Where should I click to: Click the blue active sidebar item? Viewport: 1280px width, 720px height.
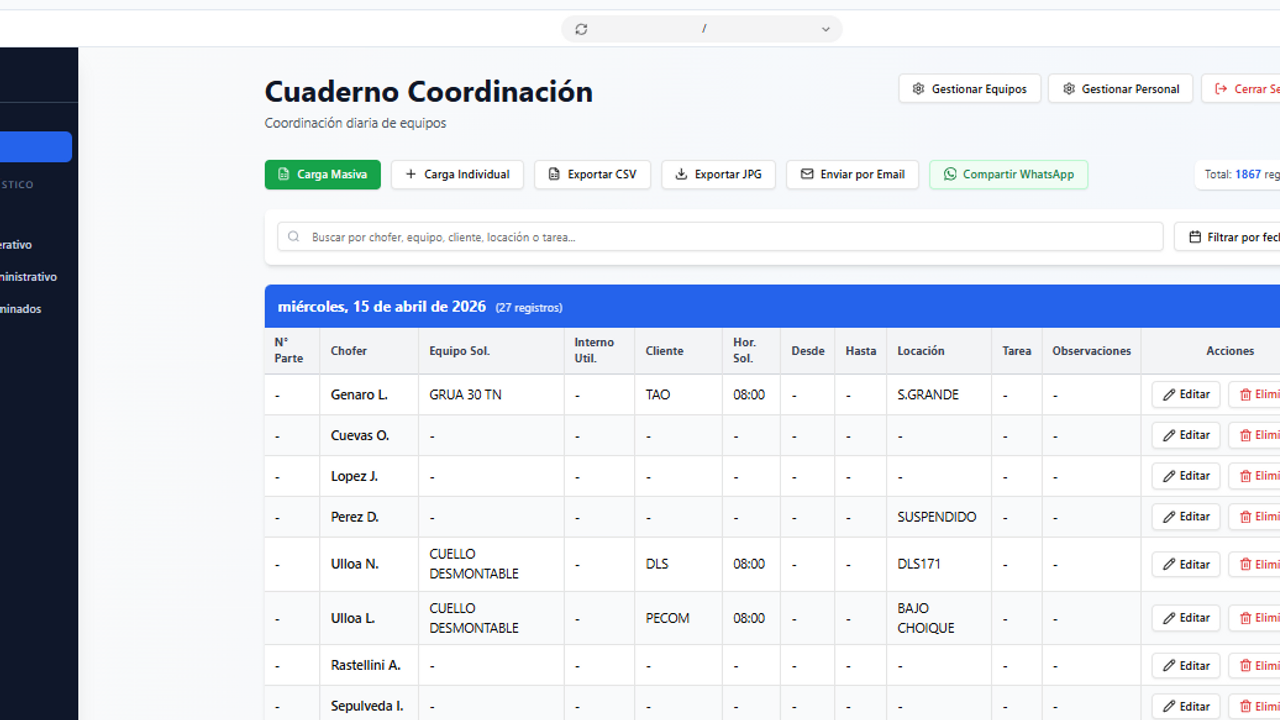(x=35, y=147)
